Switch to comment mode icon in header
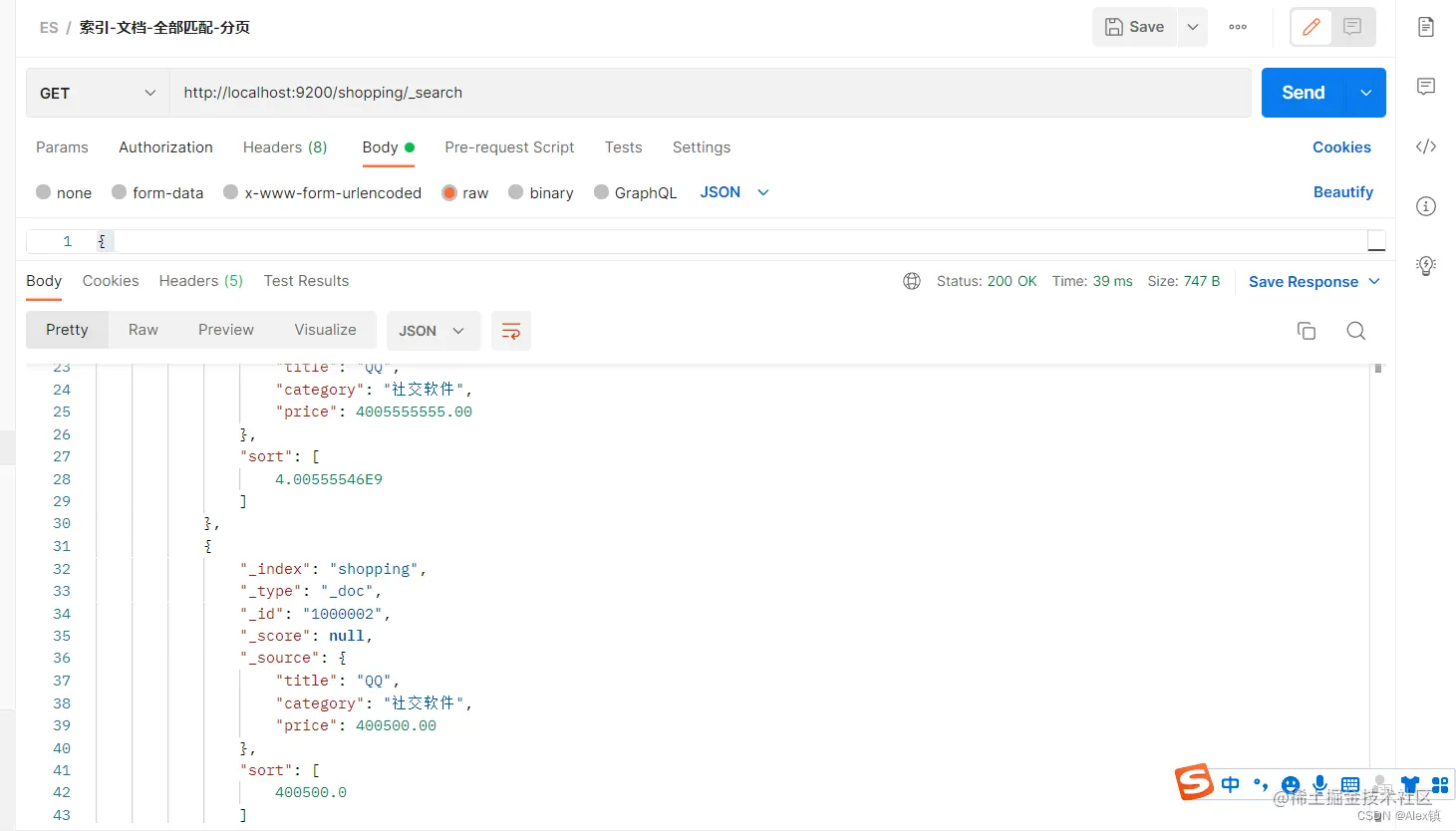Screen dimensions: 1456x831 1352,27
